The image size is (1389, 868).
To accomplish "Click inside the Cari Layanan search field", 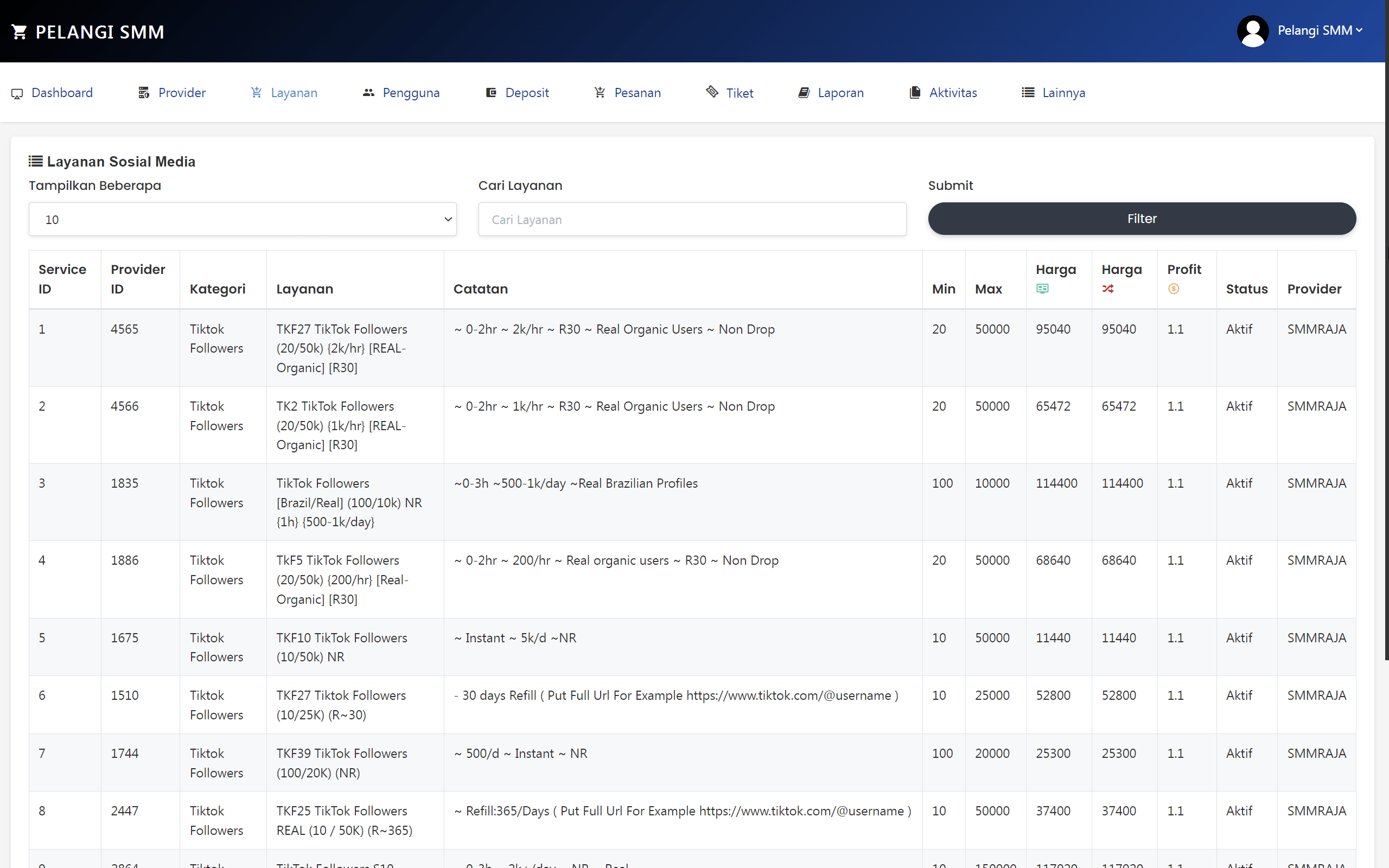I will (692, 219).
